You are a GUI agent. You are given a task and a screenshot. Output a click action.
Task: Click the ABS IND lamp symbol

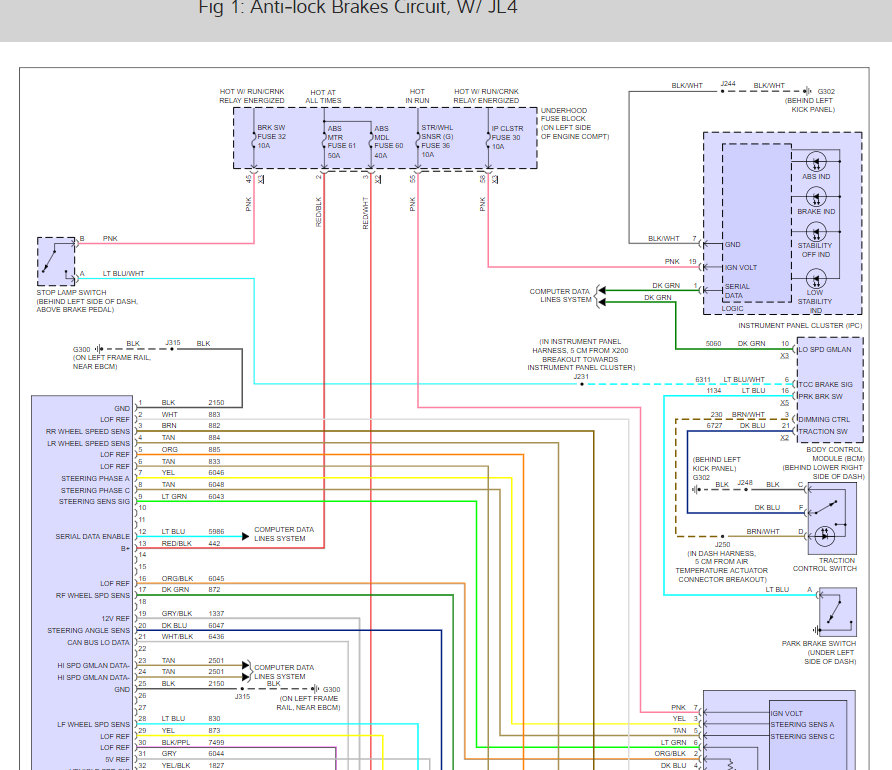click(x=816, y=162)
